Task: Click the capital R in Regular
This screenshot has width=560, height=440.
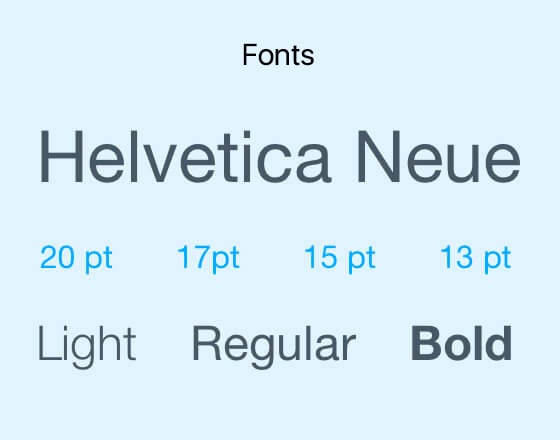Action: coord(207,343)
